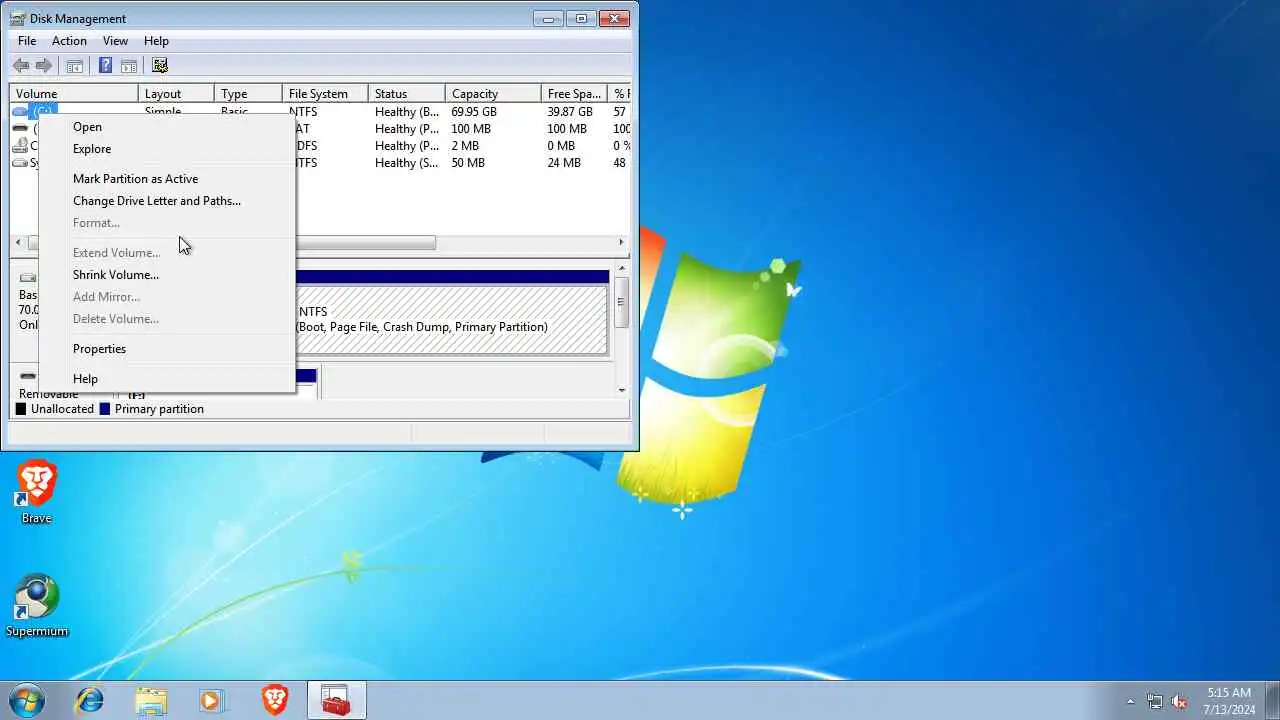Viewport: 1280px width, 720px height.
Task: Click the 69.95 GB capacity cell
Action: click(x=474, y=112)
